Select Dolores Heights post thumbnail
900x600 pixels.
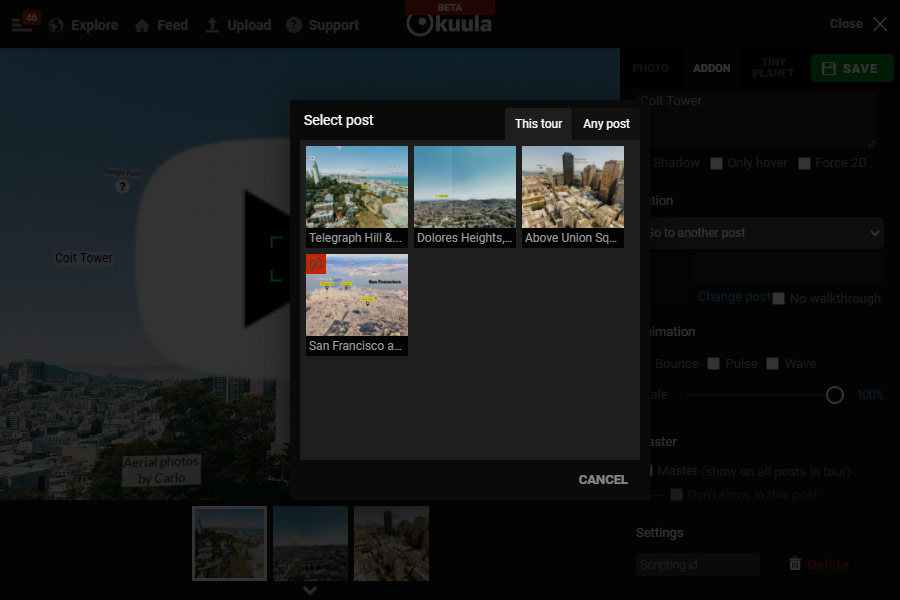point(465,196)
